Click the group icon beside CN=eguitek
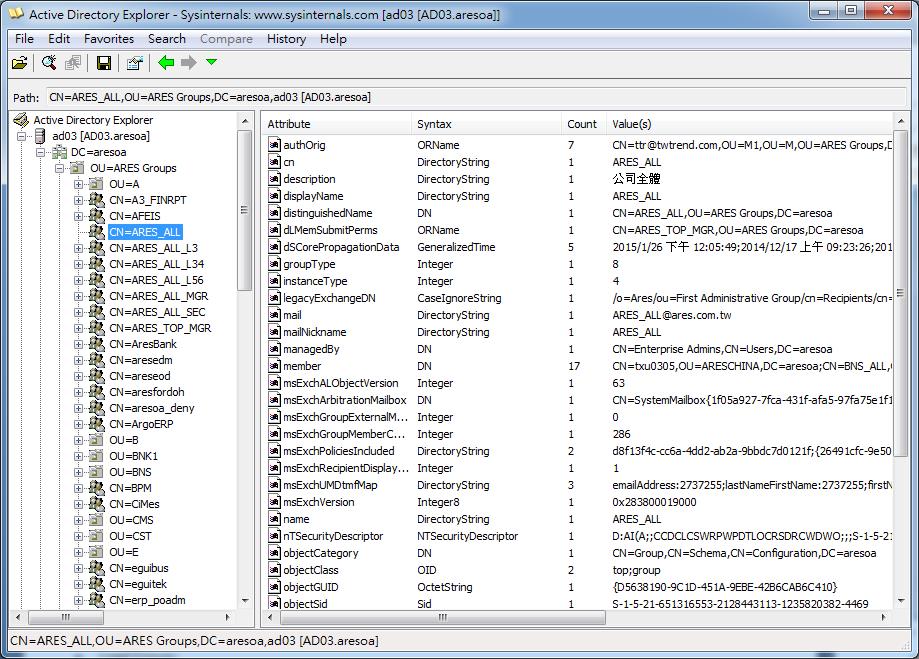Image resolution: width=919 pixels, height=659 pixels. (97, 584)
